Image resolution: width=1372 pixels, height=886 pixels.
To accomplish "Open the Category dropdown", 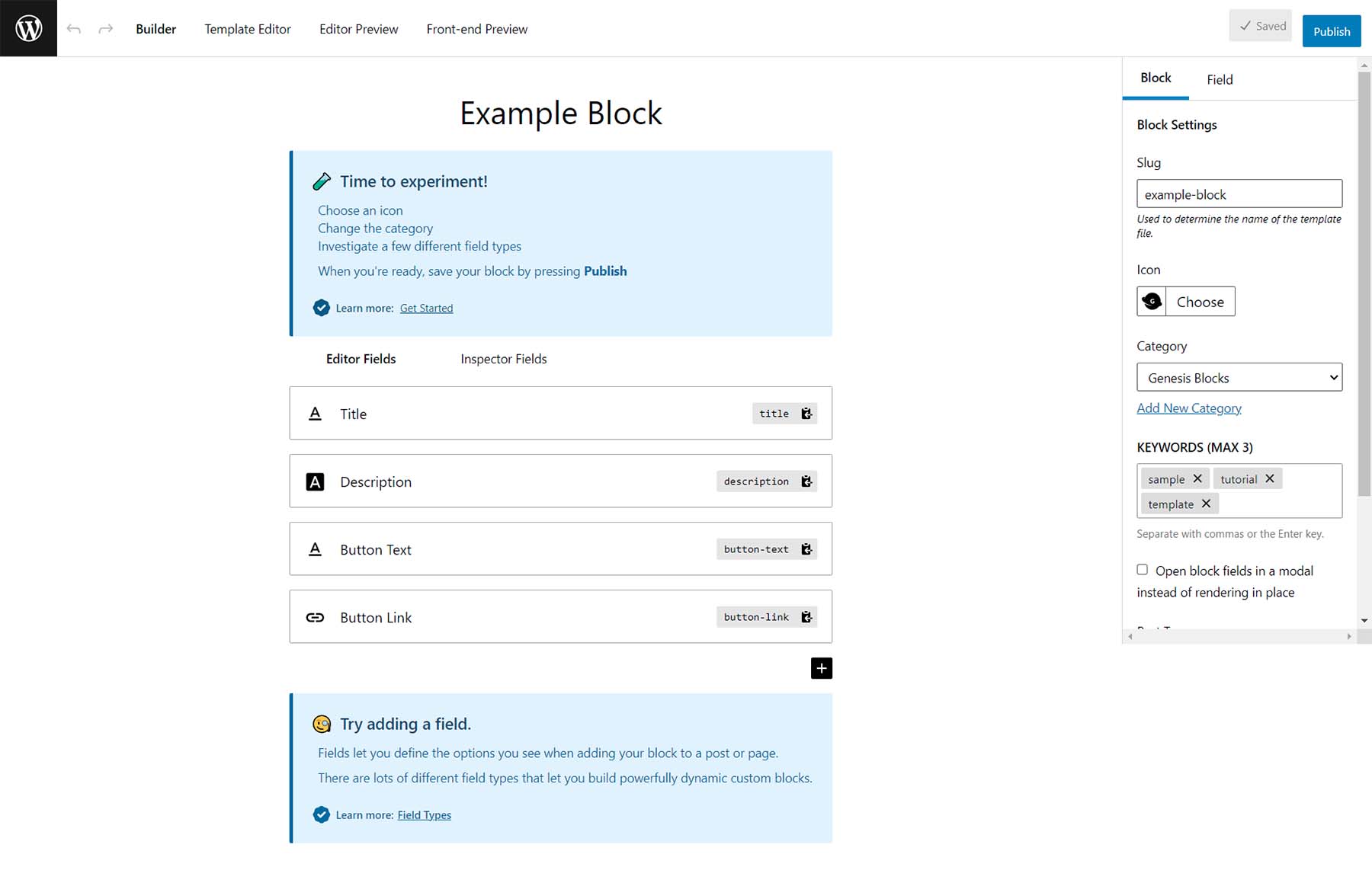I will point(1239,377).
